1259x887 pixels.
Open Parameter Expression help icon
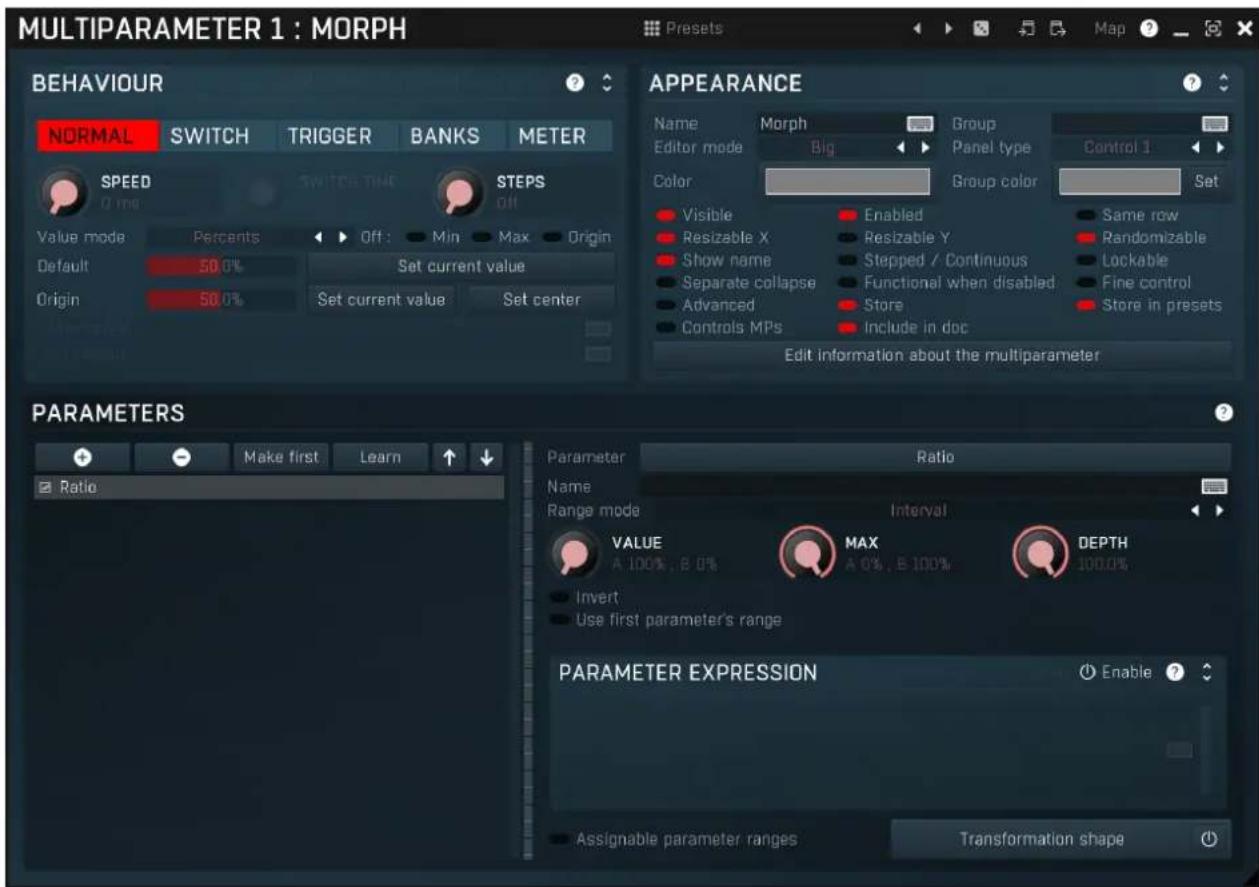pos(1177,672)
